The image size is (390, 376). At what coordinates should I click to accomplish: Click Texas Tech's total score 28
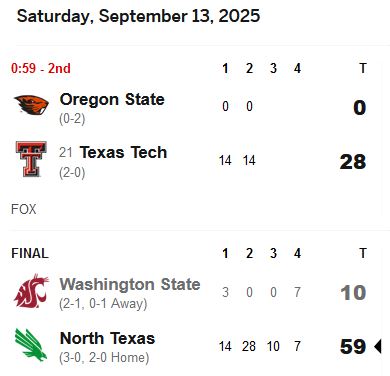point(353,162)
